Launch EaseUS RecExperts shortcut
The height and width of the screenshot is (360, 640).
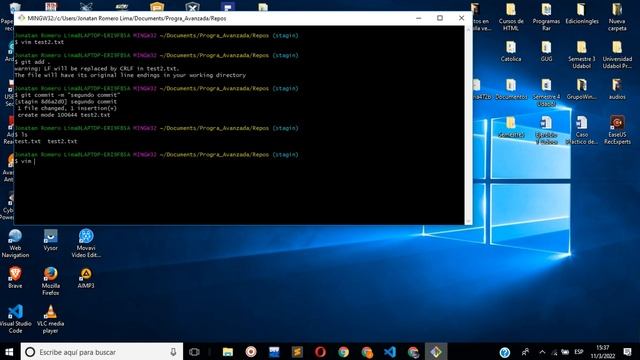click(617, 130)
